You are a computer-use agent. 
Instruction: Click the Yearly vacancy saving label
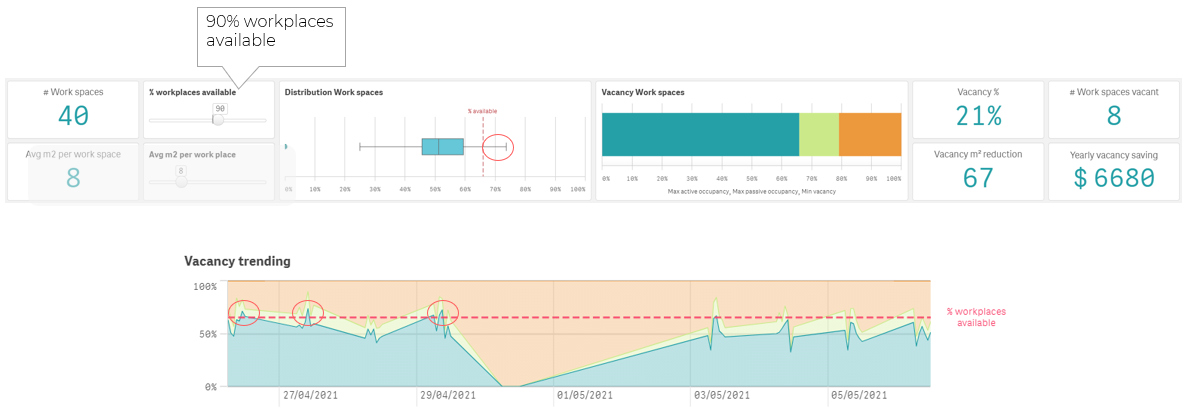click(x=1113, y=155)
